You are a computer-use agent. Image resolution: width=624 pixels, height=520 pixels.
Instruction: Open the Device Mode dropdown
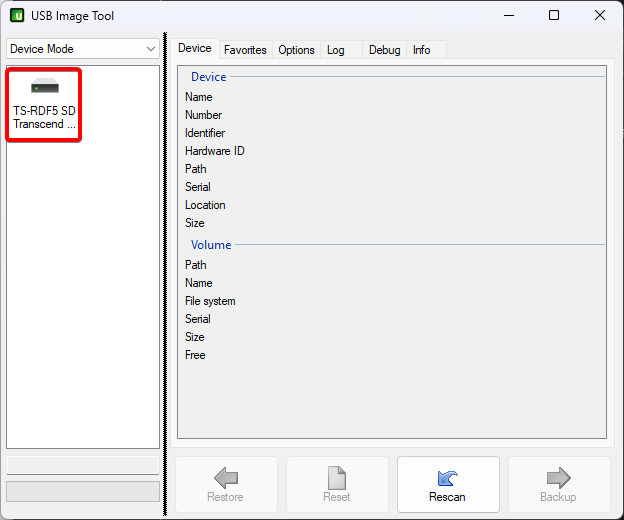pos(82,49)
